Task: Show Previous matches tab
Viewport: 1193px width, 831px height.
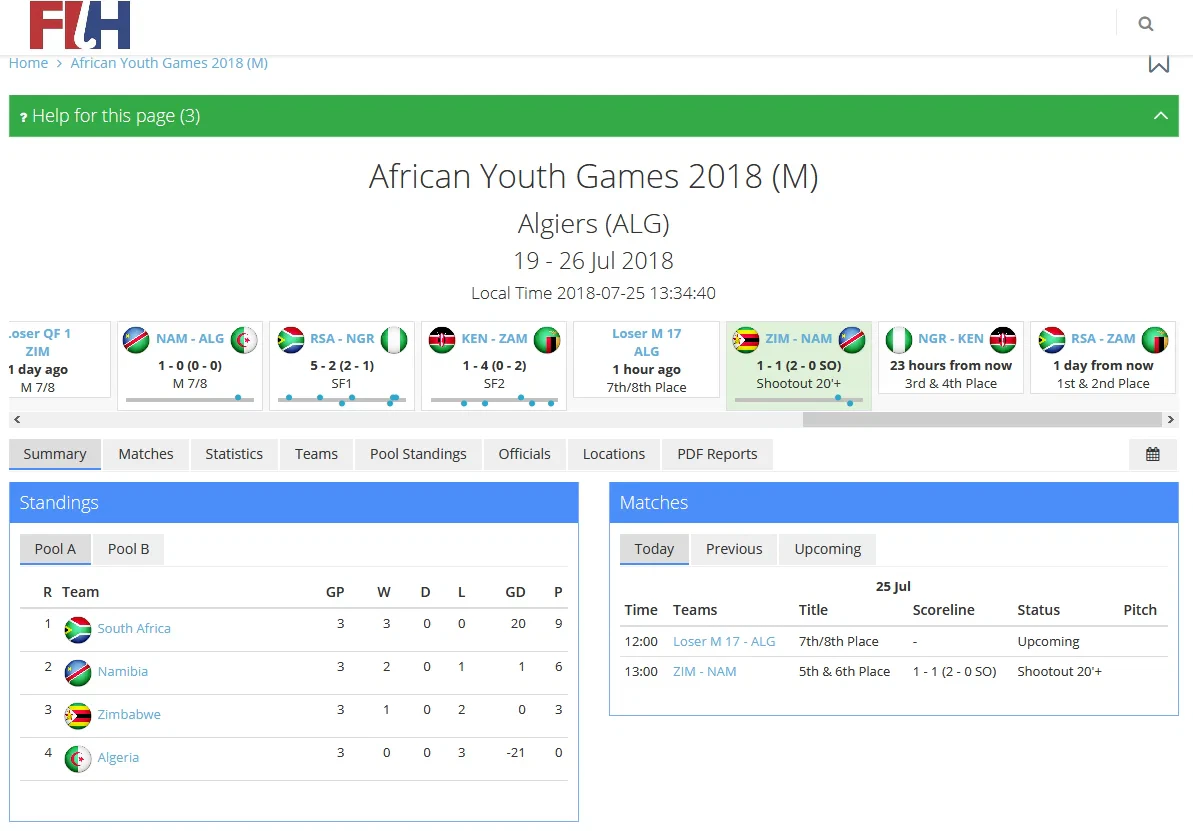Action: point(734,549)
